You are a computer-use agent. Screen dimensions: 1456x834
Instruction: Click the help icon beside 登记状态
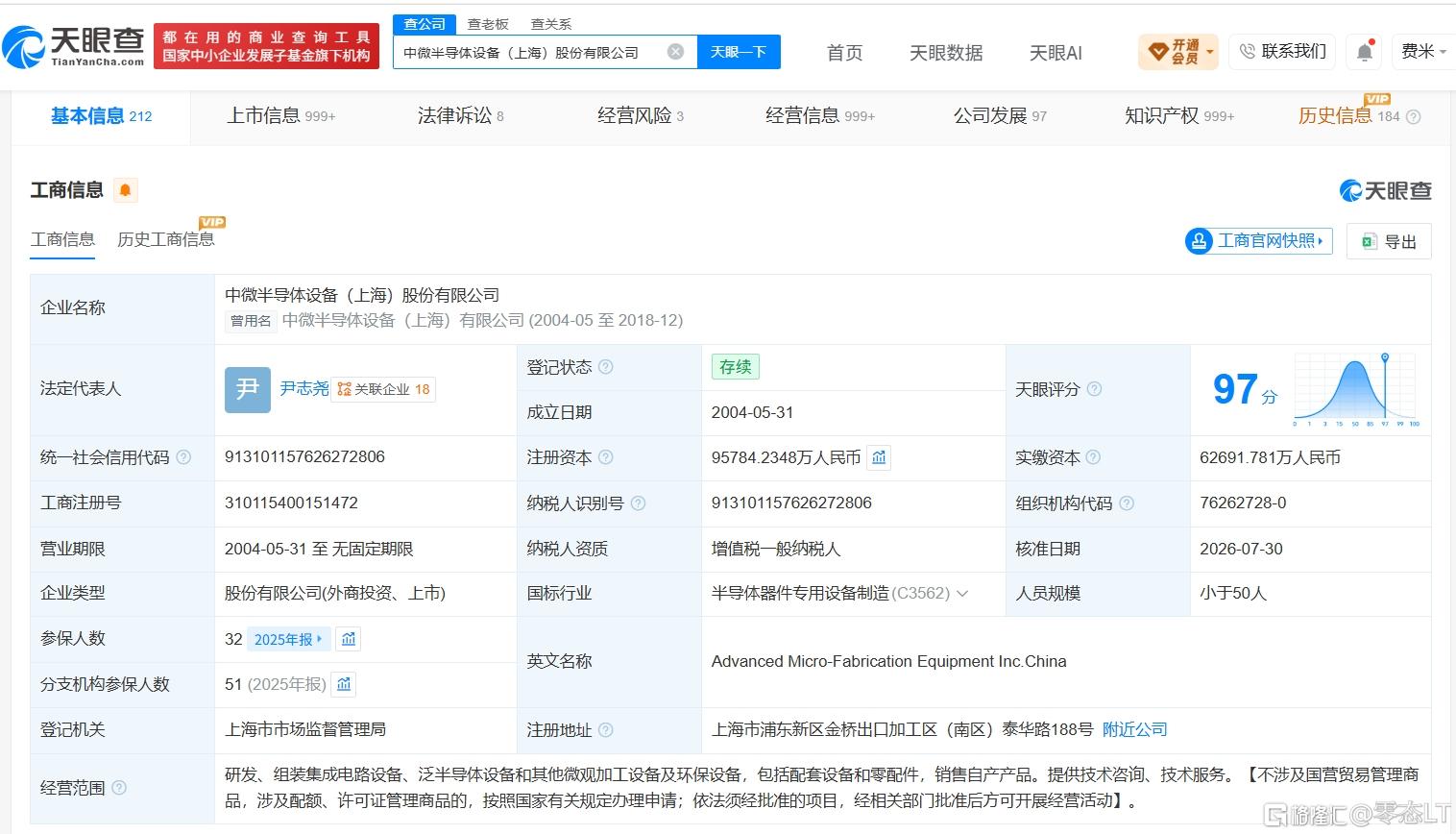click(605, 367)
